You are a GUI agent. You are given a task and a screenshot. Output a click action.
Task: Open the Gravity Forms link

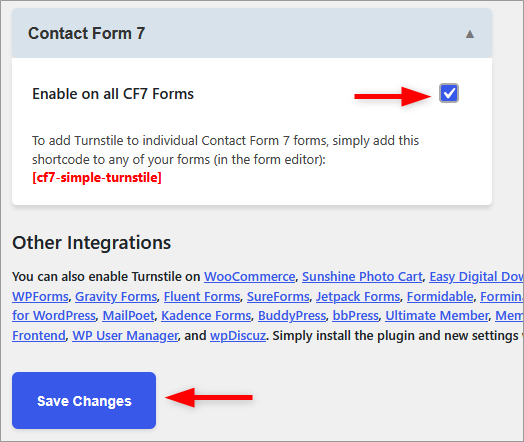pos(116,296)
